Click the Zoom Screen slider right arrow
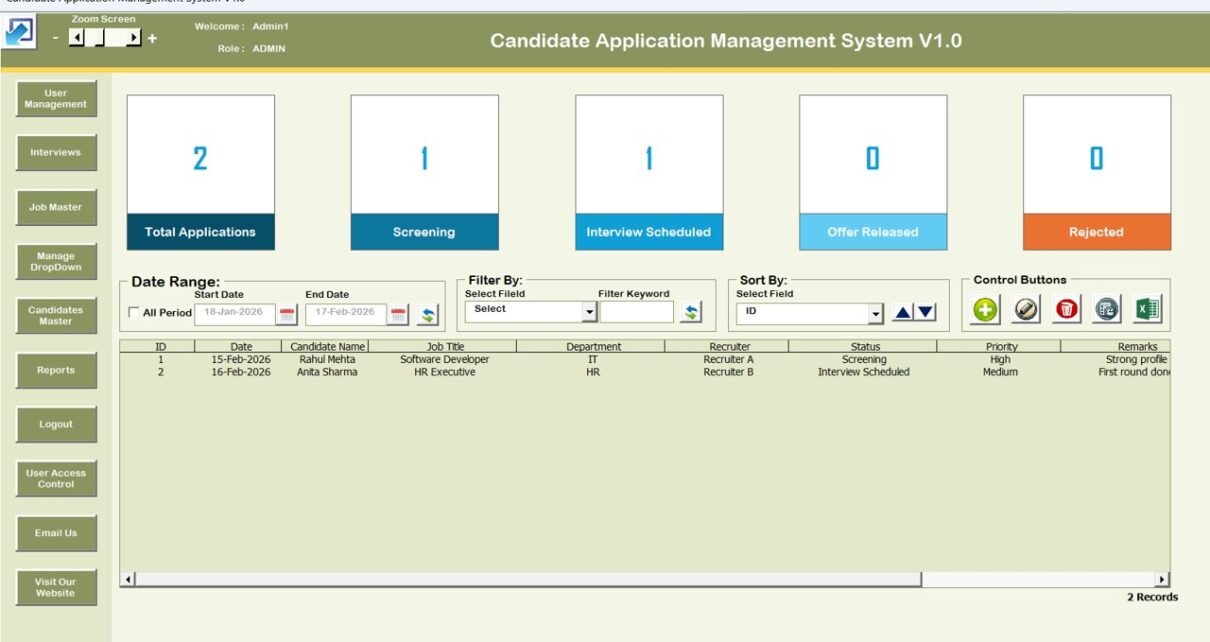The width and height of the screenshot is (1210, 642). coord(134,38)
